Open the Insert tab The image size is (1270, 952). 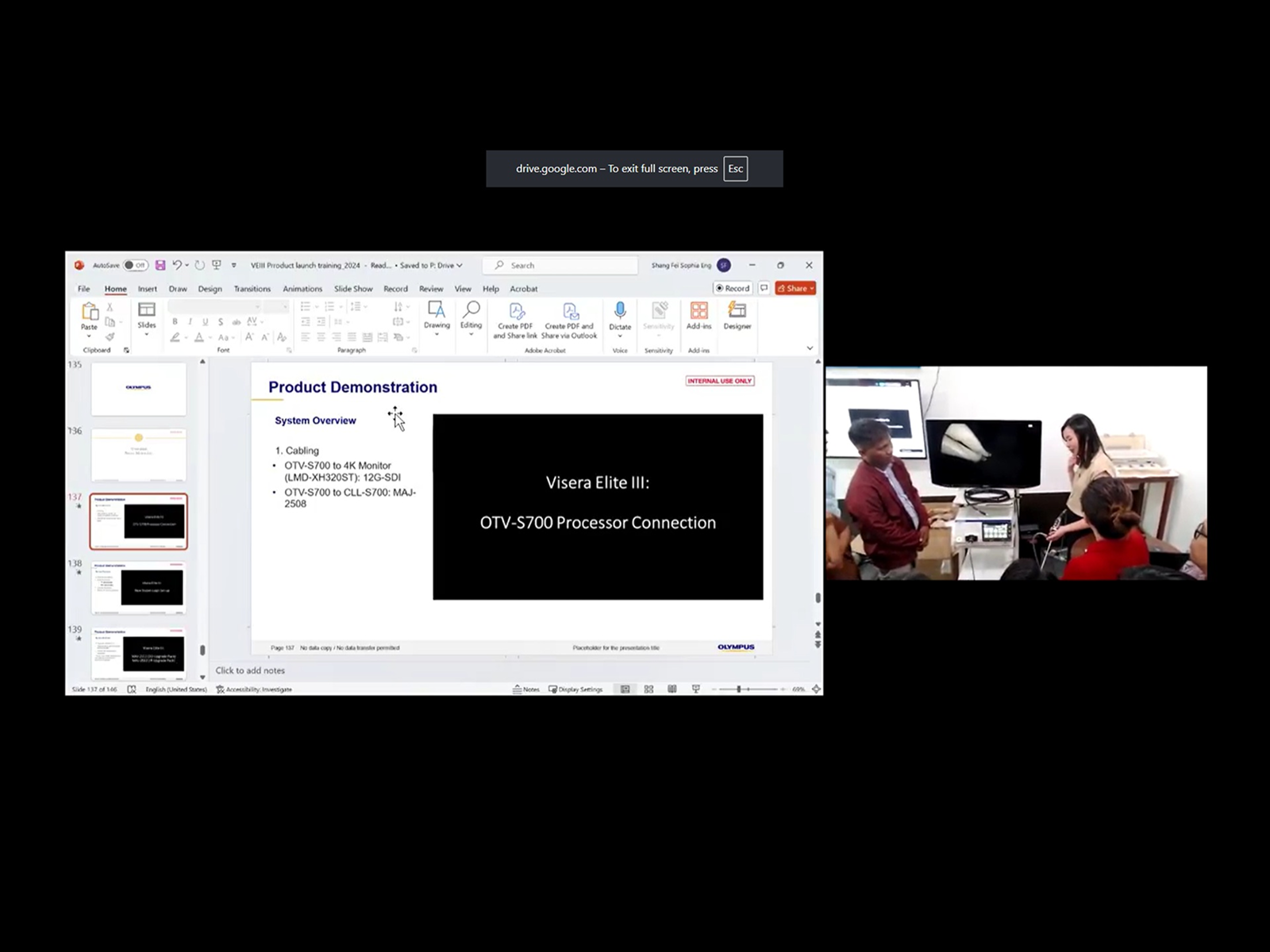147,289
